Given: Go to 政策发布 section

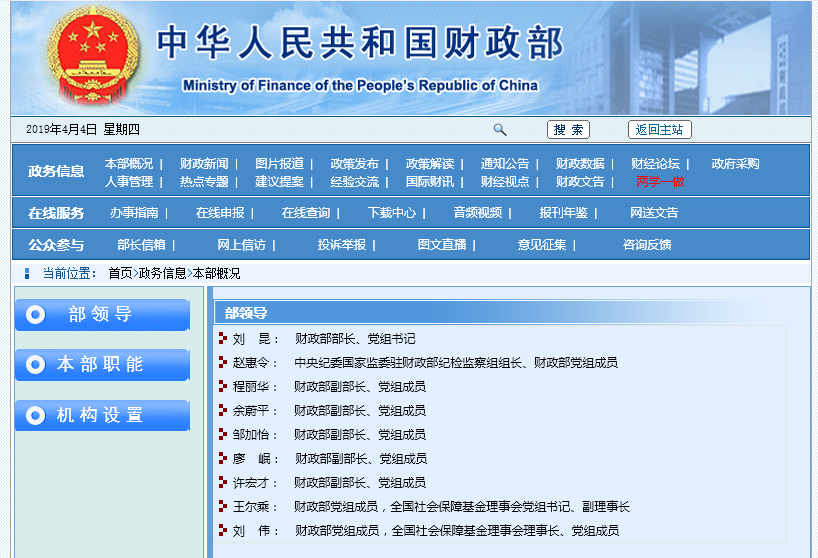Looking at the screenshot, I should pos(354,164).
